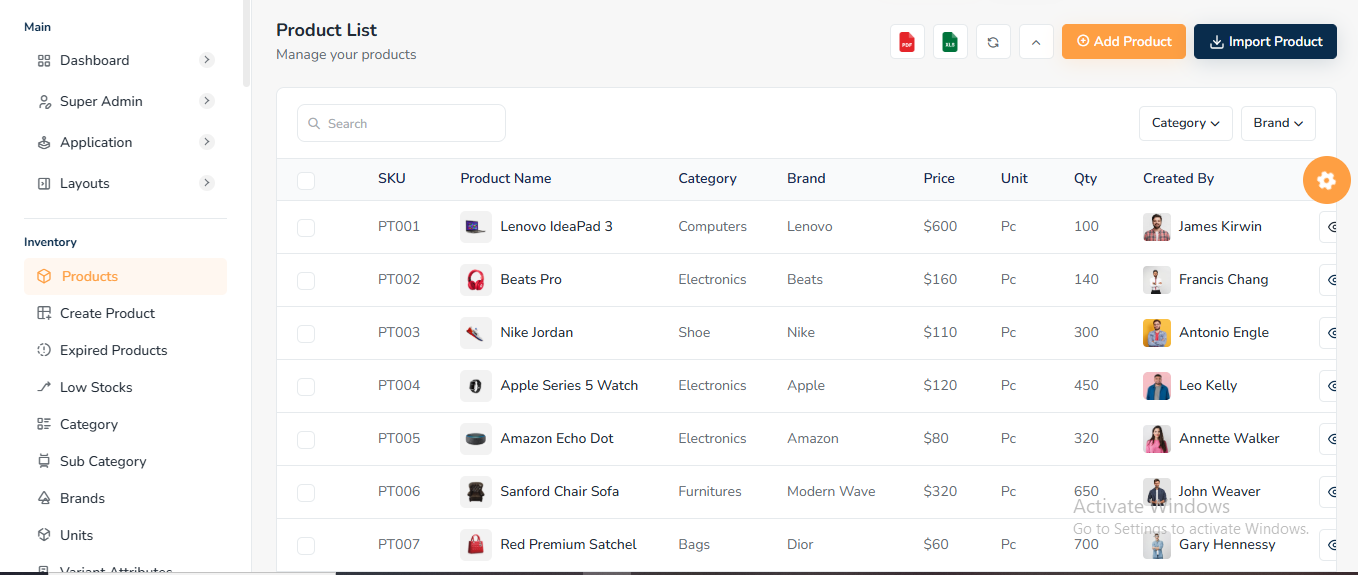Click Lenovo IdeaPad 3 product thumbnail
The image size is (1358, 575).
click(476, 227)
